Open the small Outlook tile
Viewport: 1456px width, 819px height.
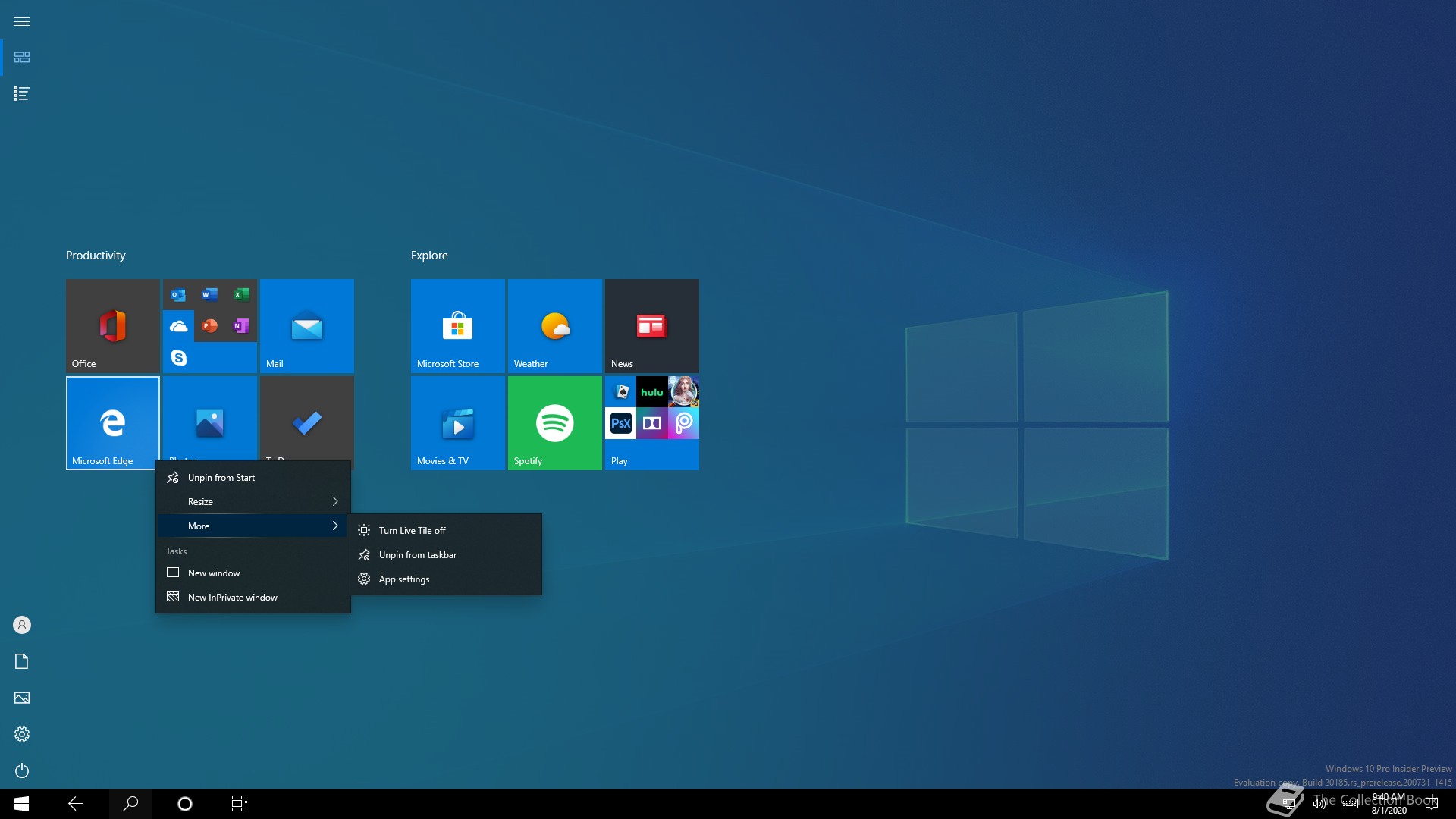pyautogui.click(x=178, y=294)
